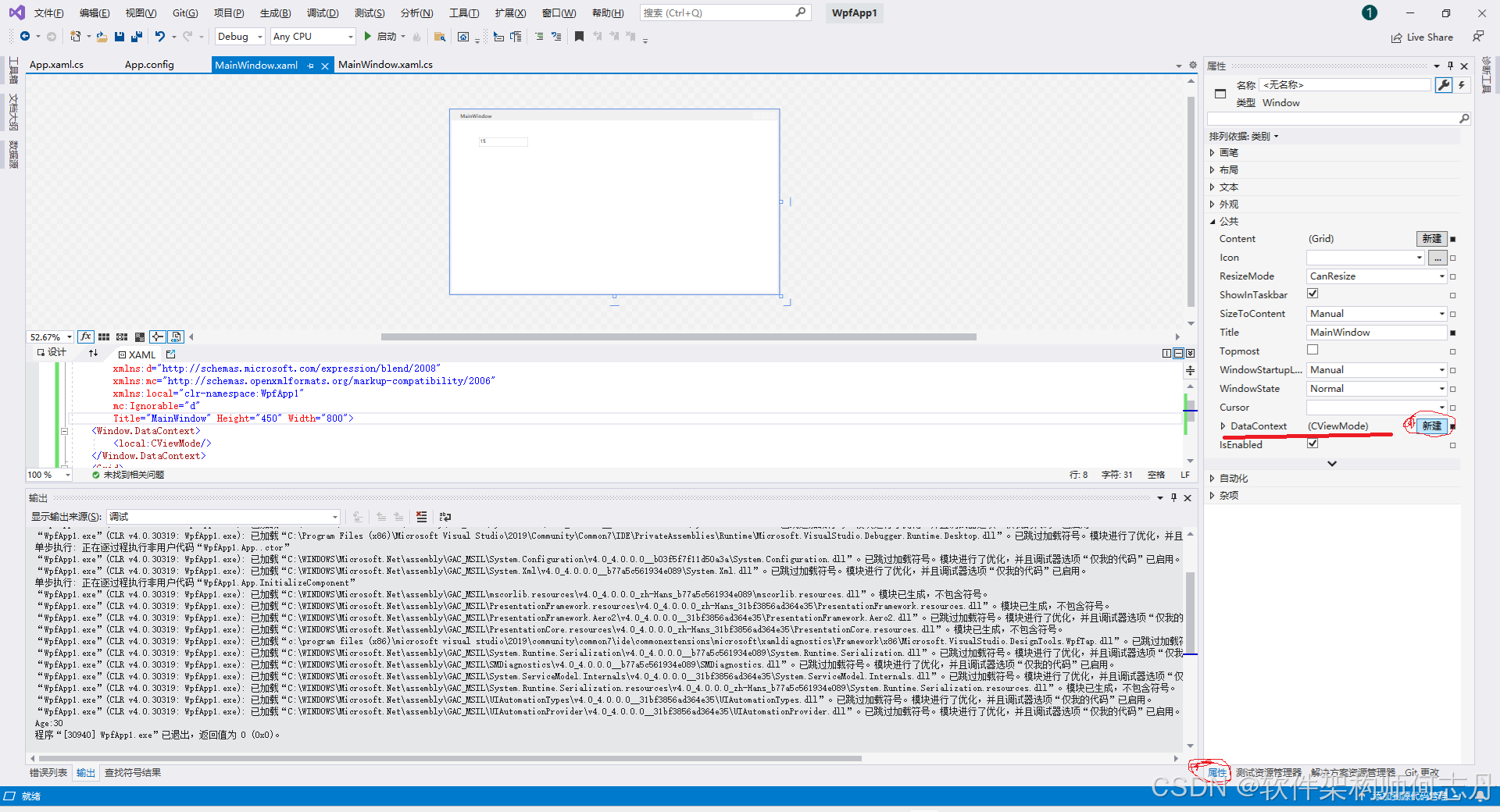
Task: Uncheck the ShowInTaskbar checkbox
Action: pyautogui.click(x=1312, y=294)
